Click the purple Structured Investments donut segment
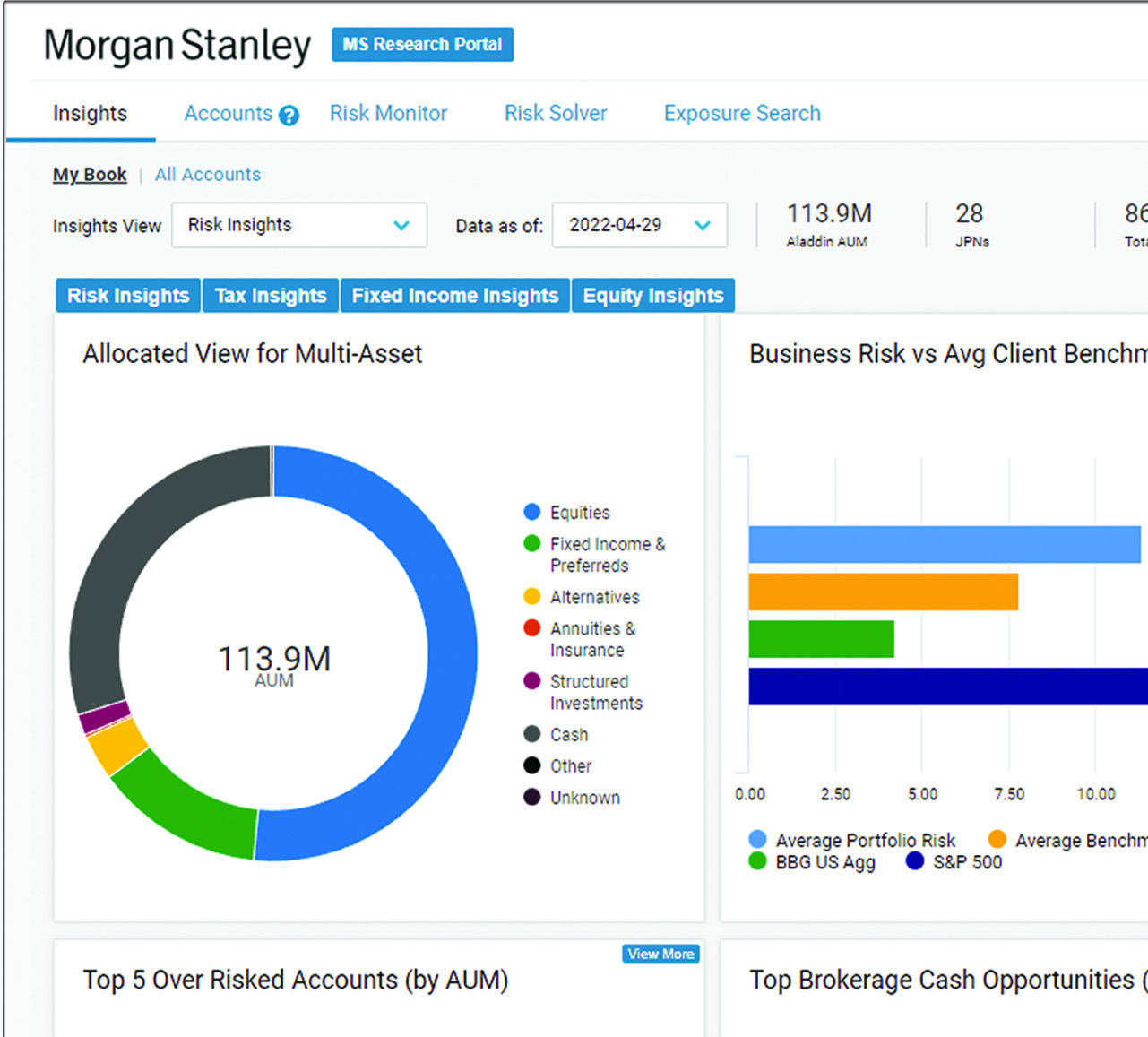The height and width of the screenshot is (1037, 1148). [x=105, y=718]
